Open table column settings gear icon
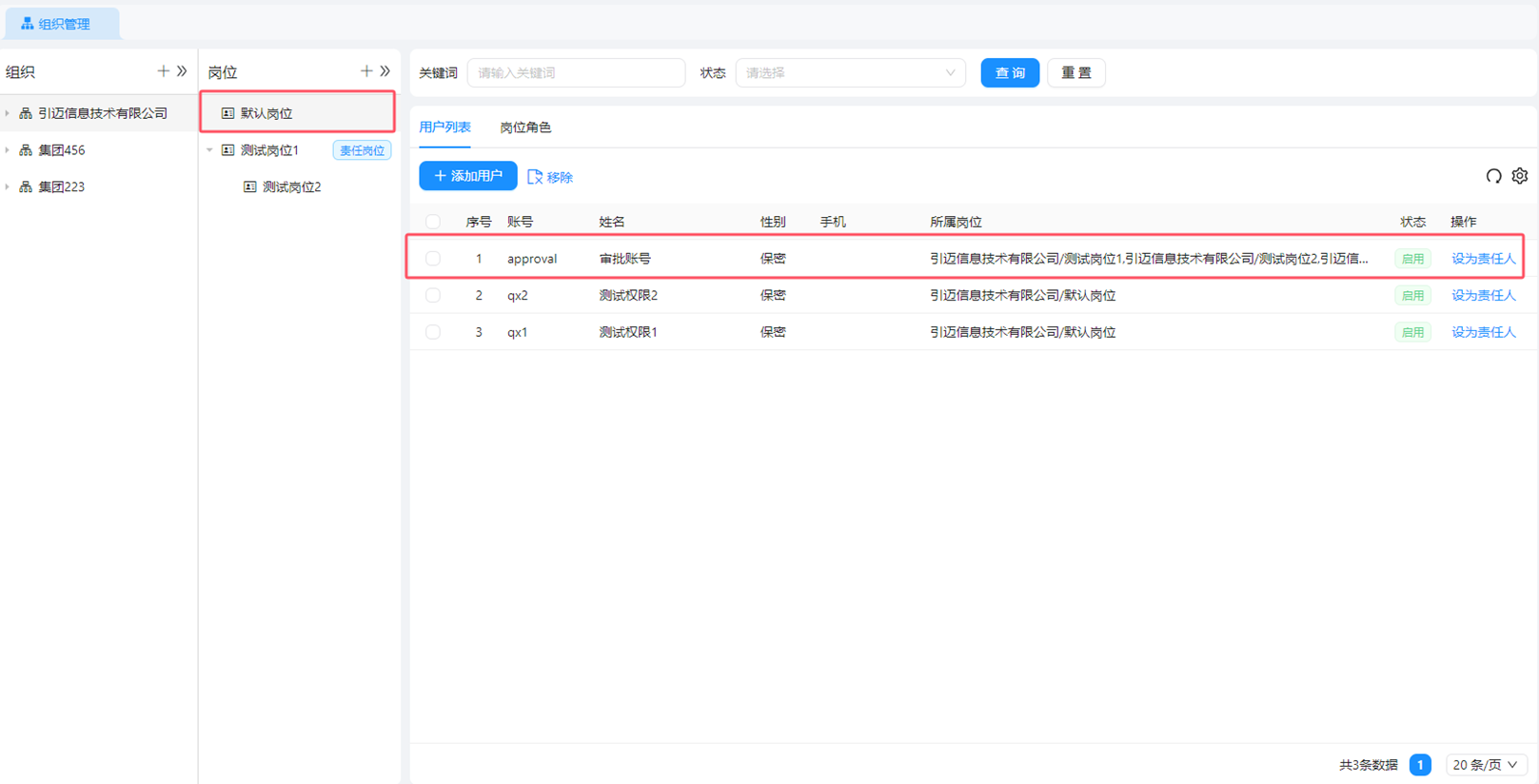Screen dimensions: 1539x784 [1520, 176]
